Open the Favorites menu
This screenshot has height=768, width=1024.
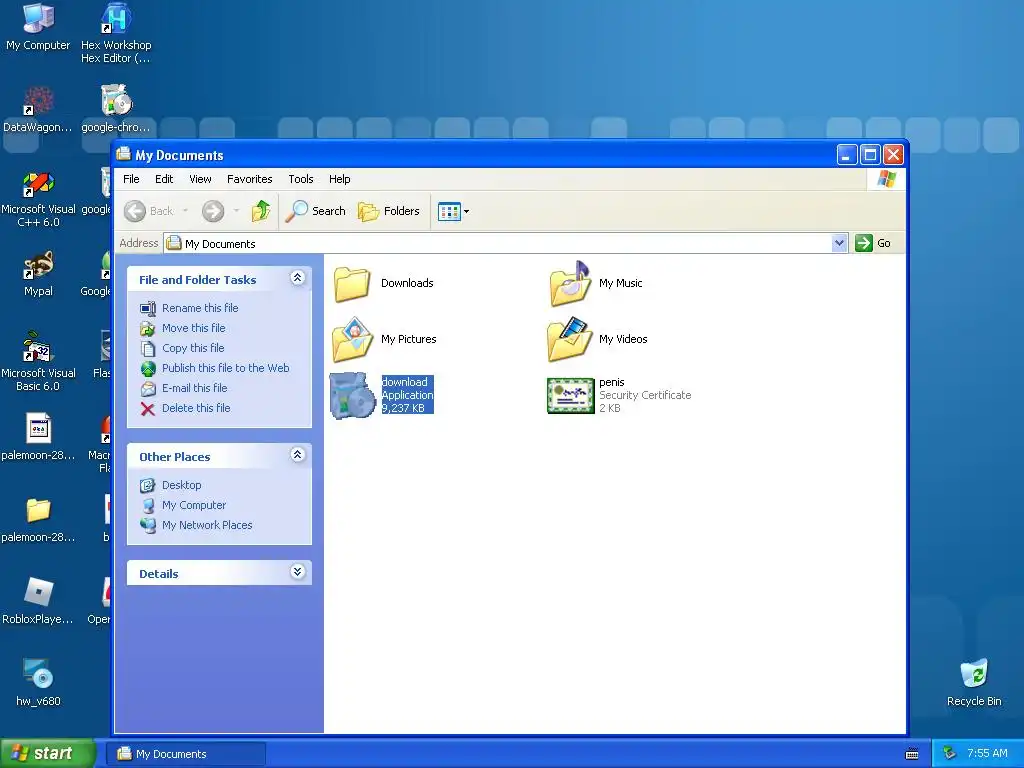click(x=249, y=179)
